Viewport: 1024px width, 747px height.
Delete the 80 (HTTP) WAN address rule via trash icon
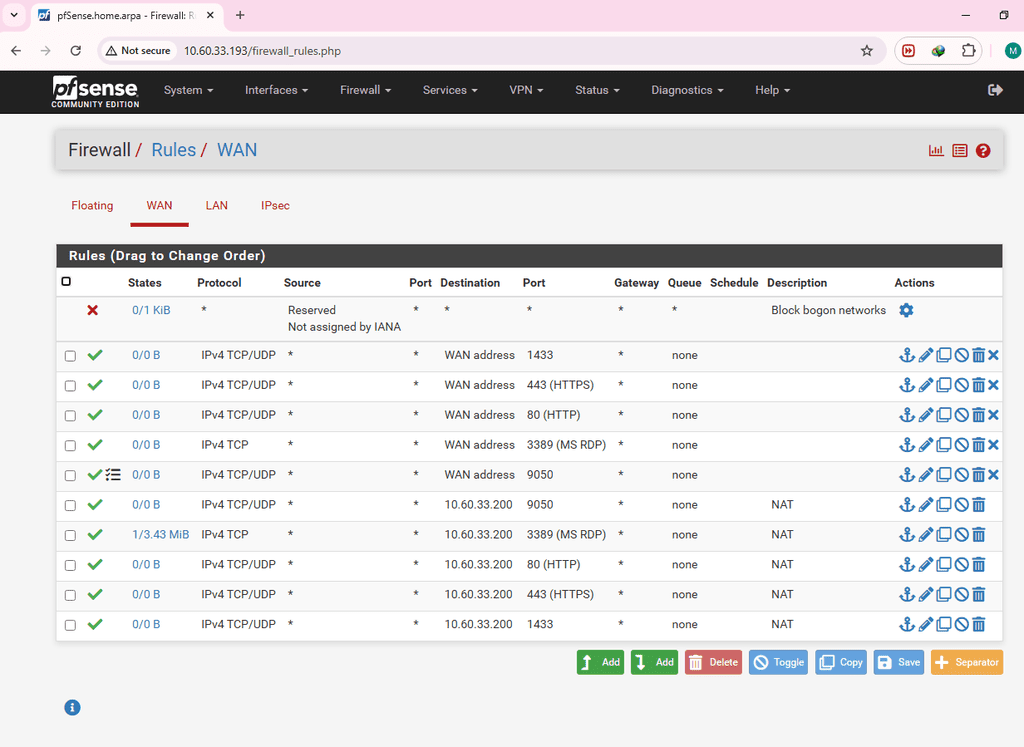[x=979, y=415]
